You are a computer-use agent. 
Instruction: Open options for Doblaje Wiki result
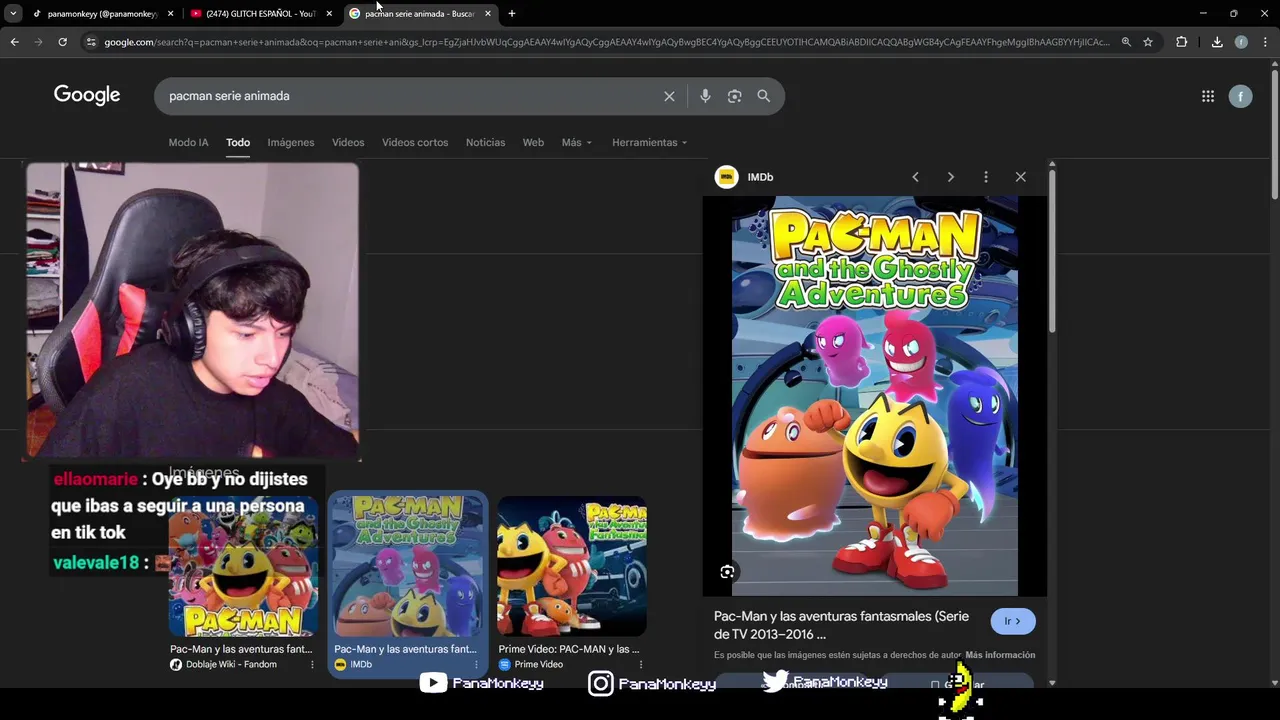tap(312, 664)
